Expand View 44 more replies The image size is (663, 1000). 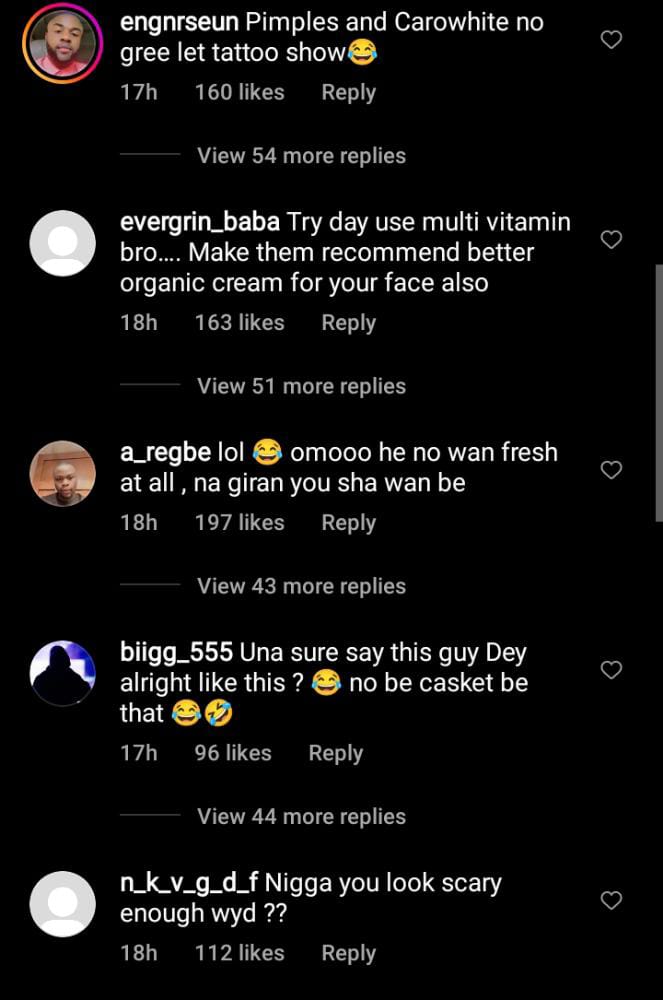[301, 816]
